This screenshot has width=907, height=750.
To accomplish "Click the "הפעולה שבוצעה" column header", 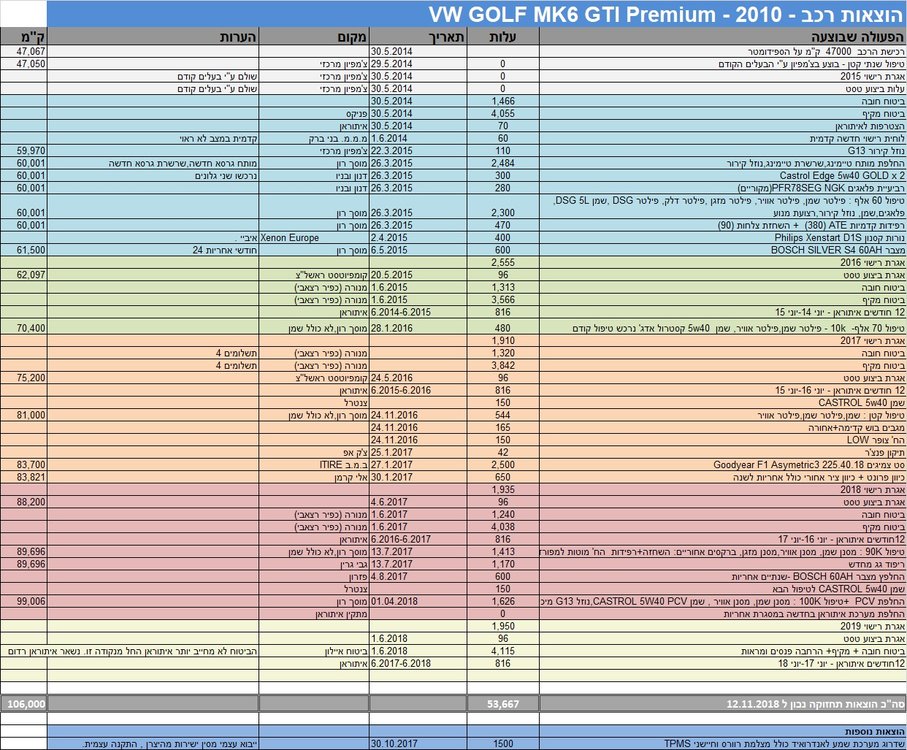I will [x=722, y=36].
